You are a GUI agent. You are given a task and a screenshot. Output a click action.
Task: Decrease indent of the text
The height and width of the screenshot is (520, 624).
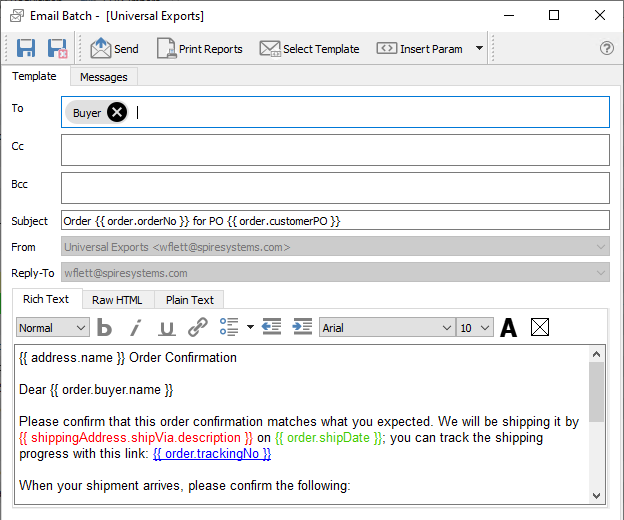click(x=271, y=327)
